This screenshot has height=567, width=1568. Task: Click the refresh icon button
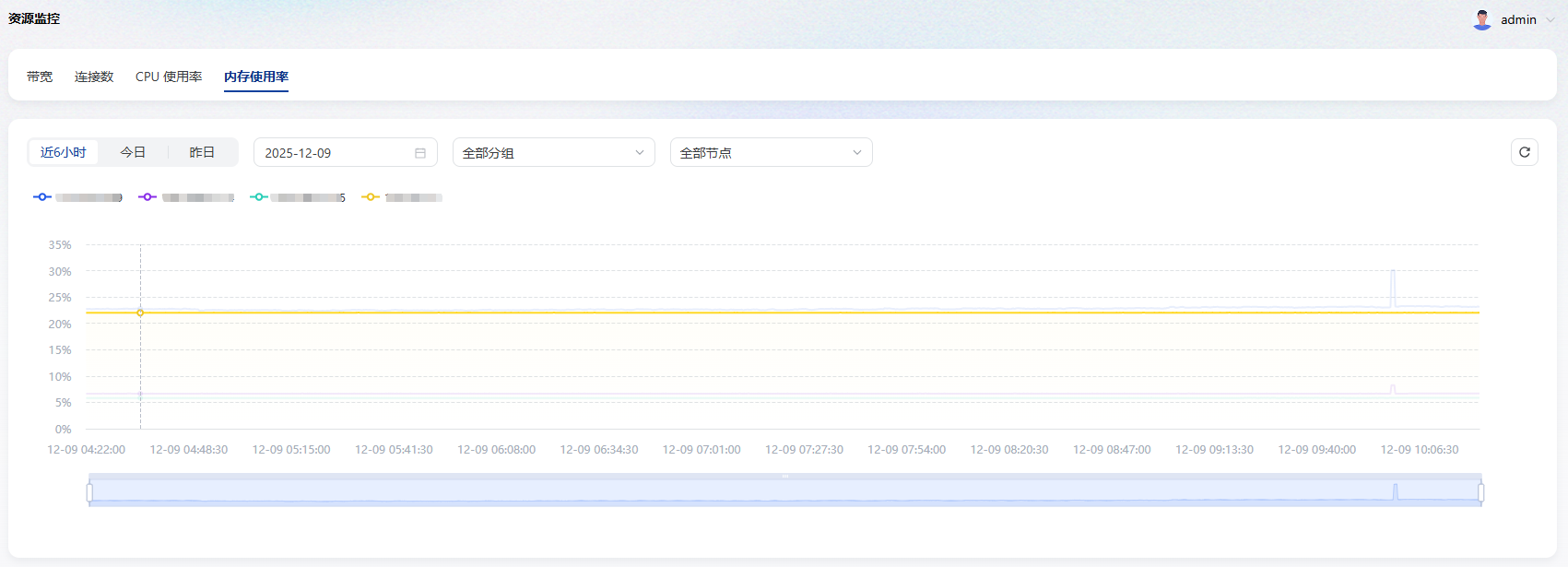point(1524,152)
